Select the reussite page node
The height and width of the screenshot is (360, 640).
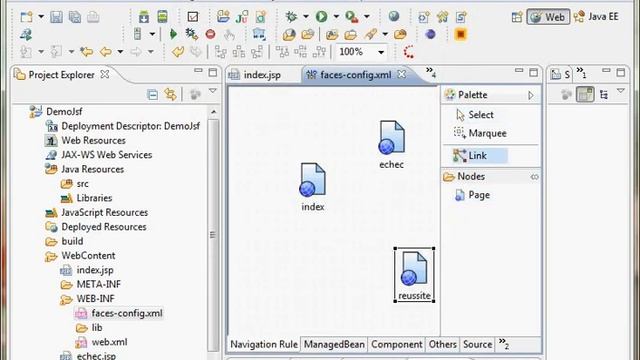pyautogui.click(x=414, y=275)
